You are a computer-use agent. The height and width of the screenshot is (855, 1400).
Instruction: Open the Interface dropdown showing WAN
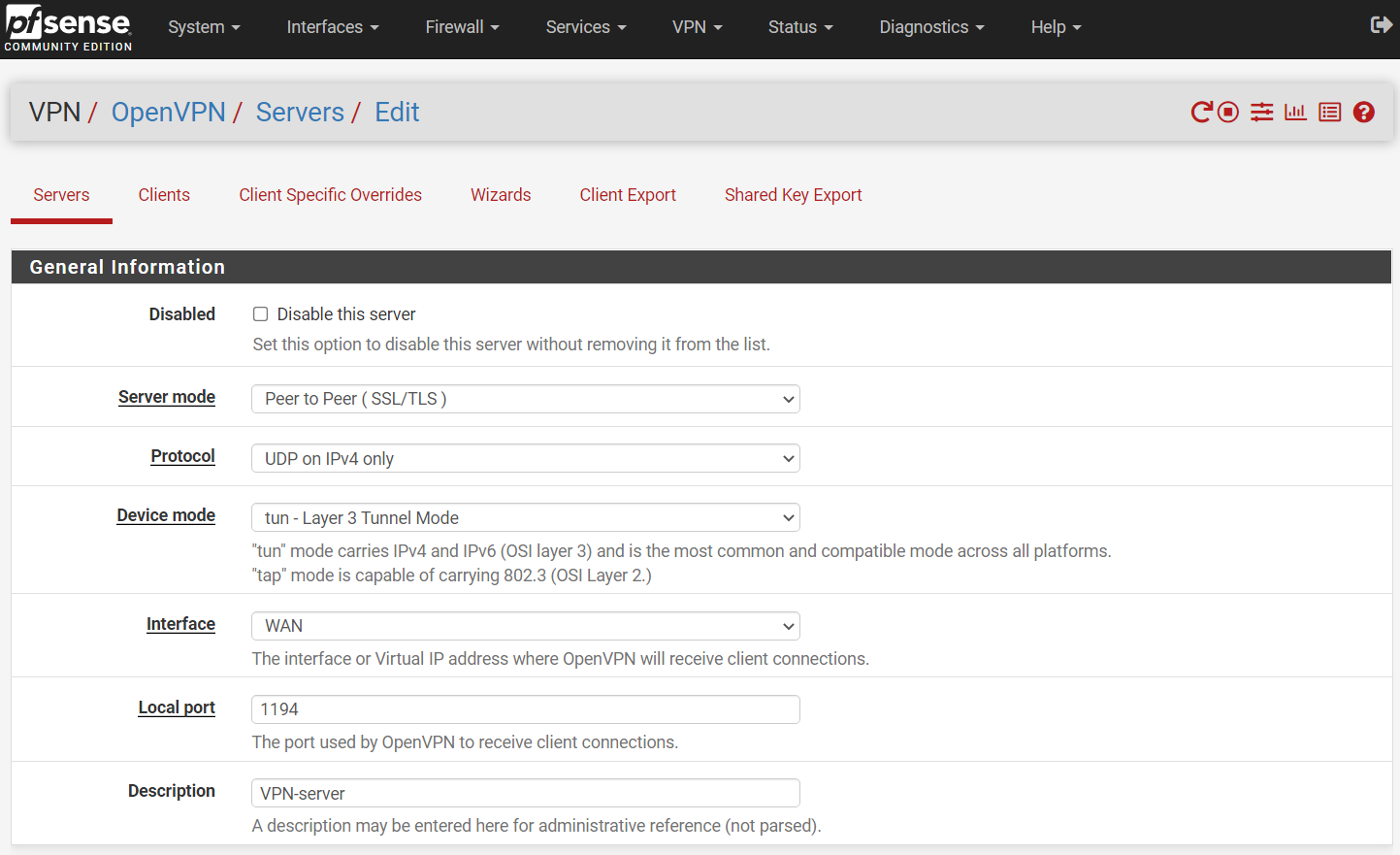coord(525,626)
